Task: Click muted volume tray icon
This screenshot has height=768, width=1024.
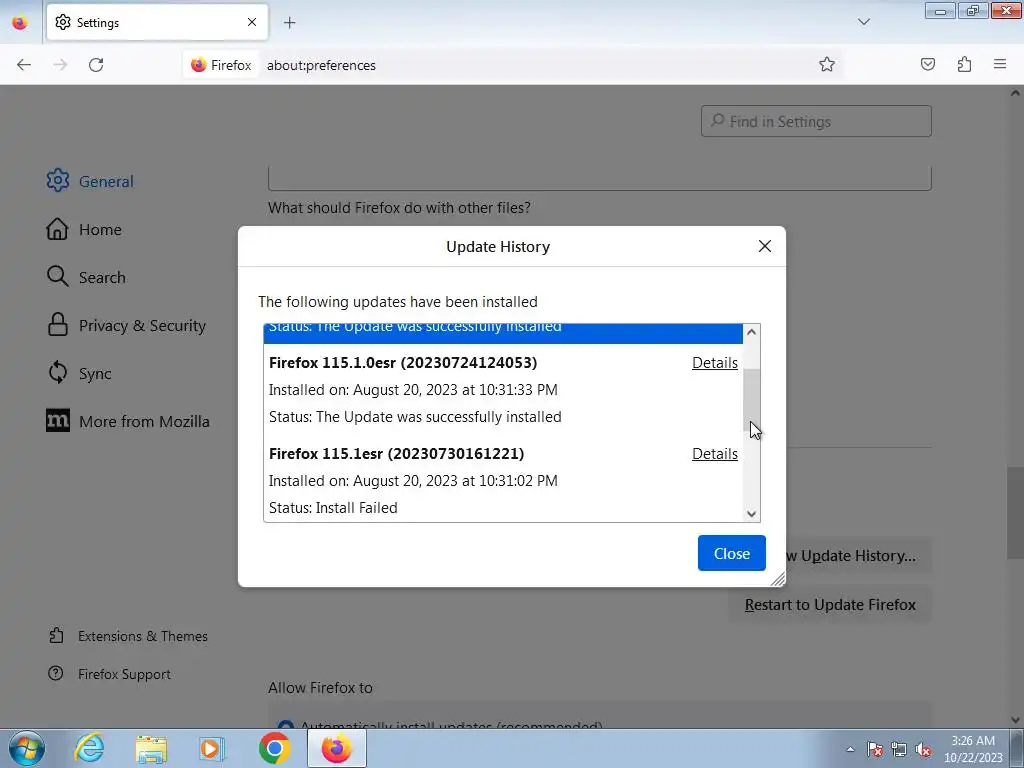Action: pyautogui.click(x=923, y=749)
